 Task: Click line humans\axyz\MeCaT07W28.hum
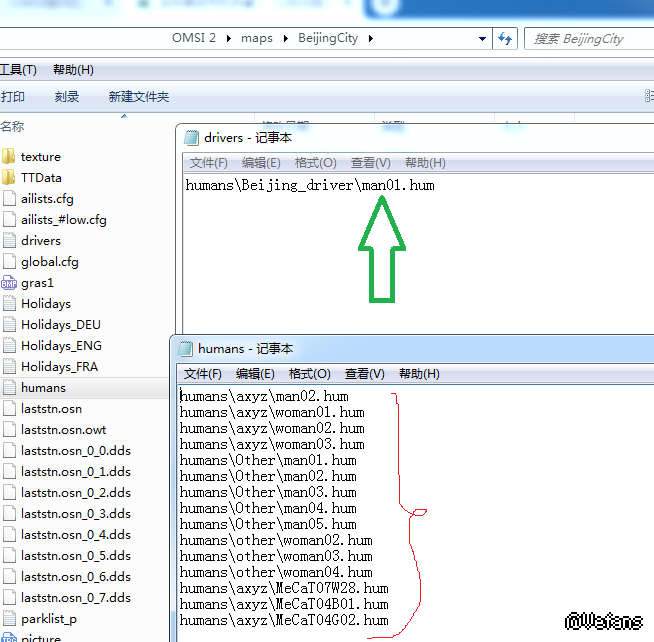click(284, 588)
